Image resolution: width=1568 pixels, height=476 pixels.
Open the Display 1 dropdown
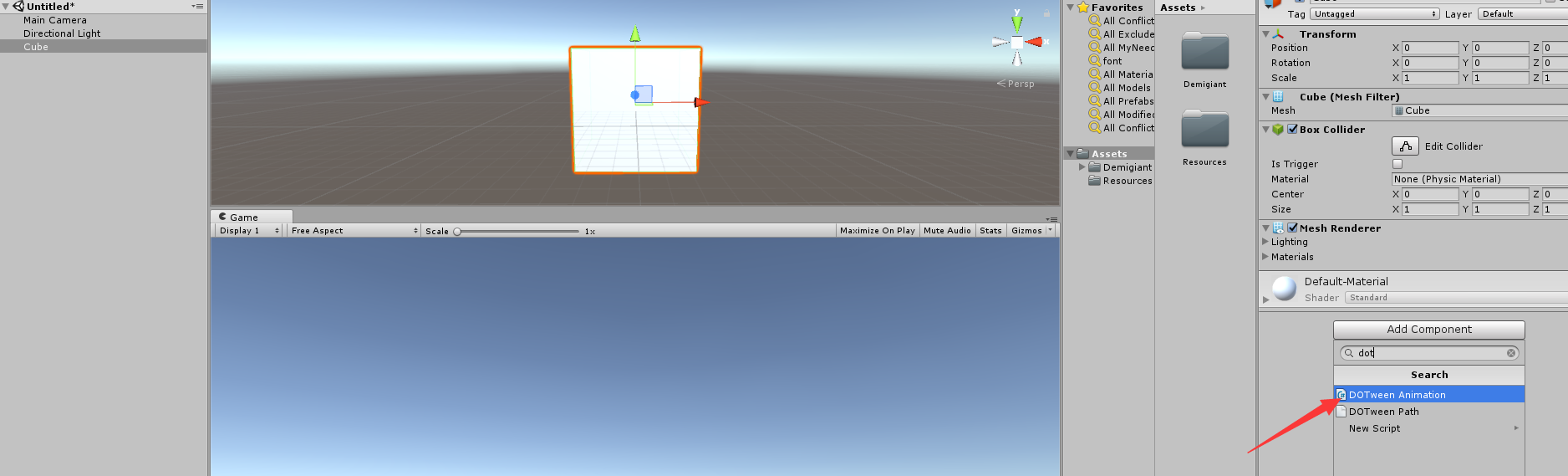coord(249,231)
